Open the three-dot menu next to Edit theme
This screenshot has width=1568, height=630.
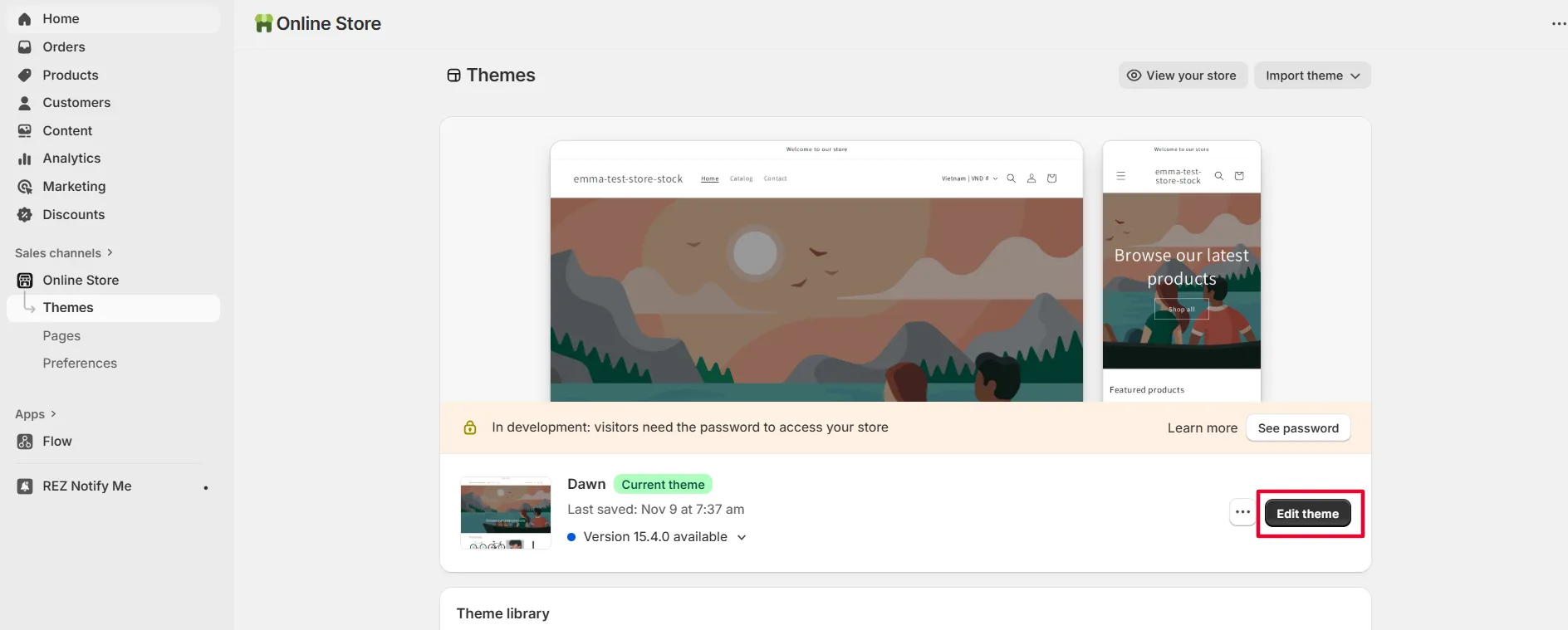tap(1242, 513)
